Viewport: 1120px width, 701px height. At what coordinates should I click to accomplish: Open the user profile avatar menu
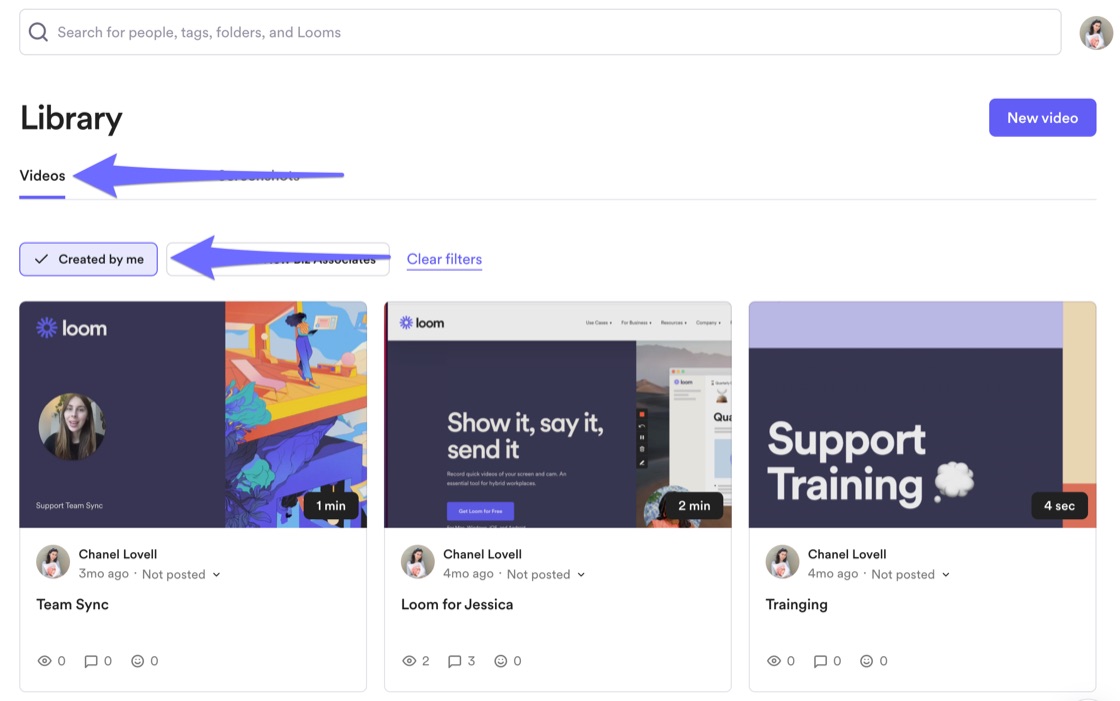point(1096,32)
